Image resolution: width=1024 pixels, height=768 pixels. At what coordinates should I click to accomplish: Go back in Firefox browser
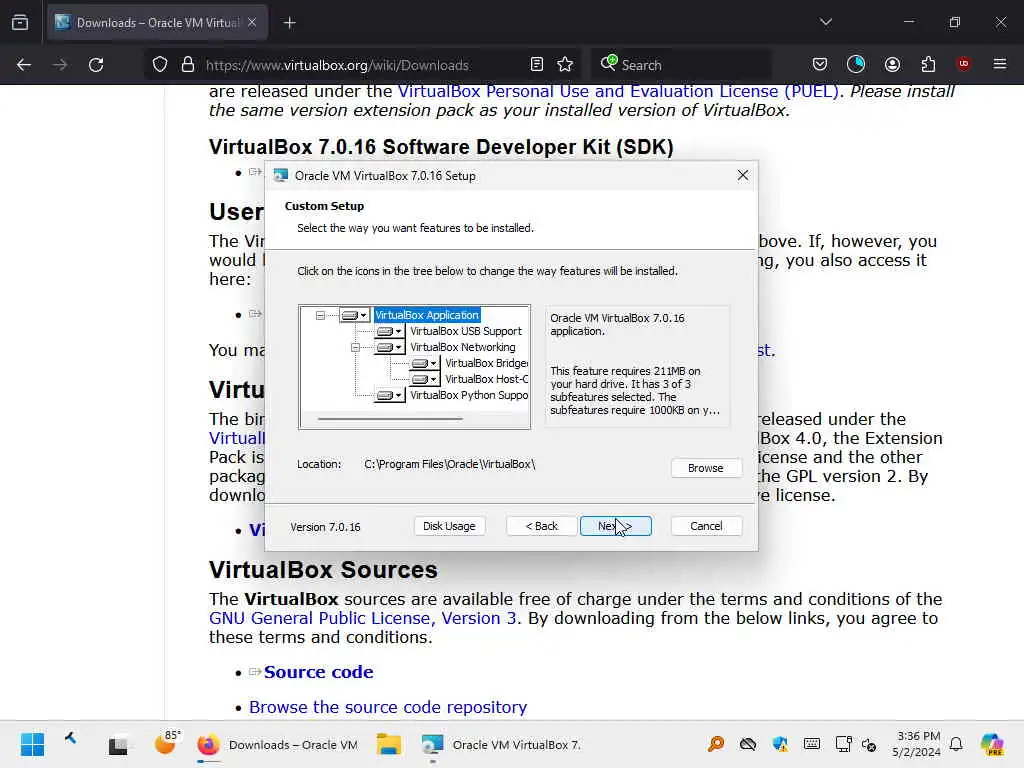[24, 65]
